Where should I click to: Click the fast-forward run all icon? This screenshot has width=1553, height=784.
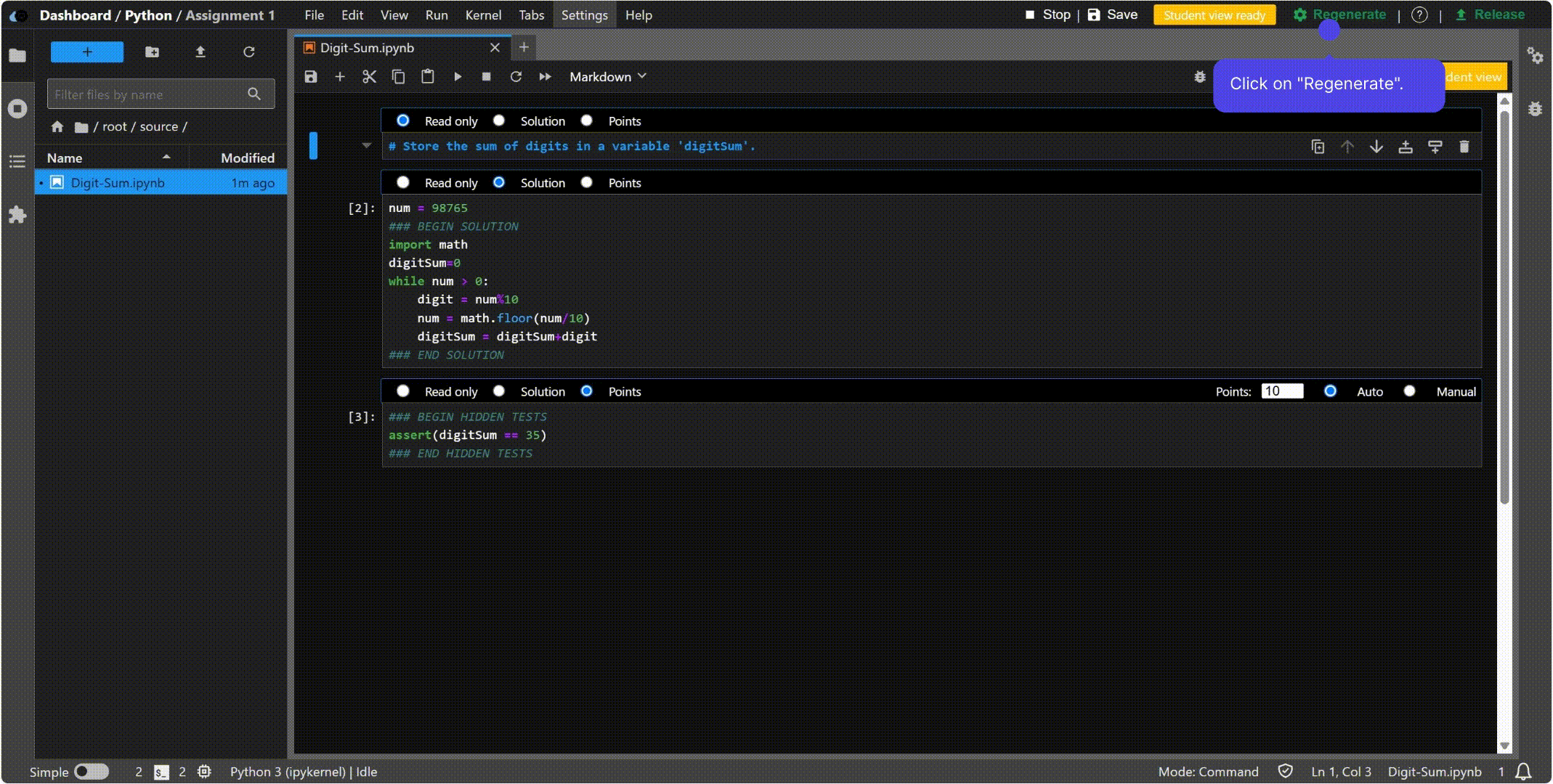545,77
